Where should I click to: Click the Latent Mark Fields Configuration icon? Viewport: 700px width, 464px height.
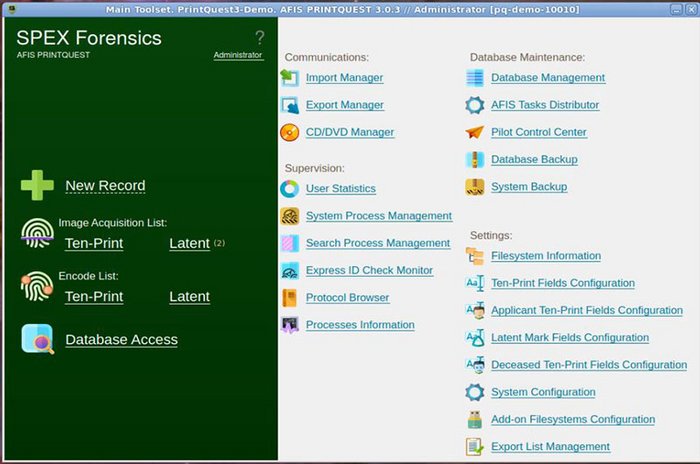point(475,338)
